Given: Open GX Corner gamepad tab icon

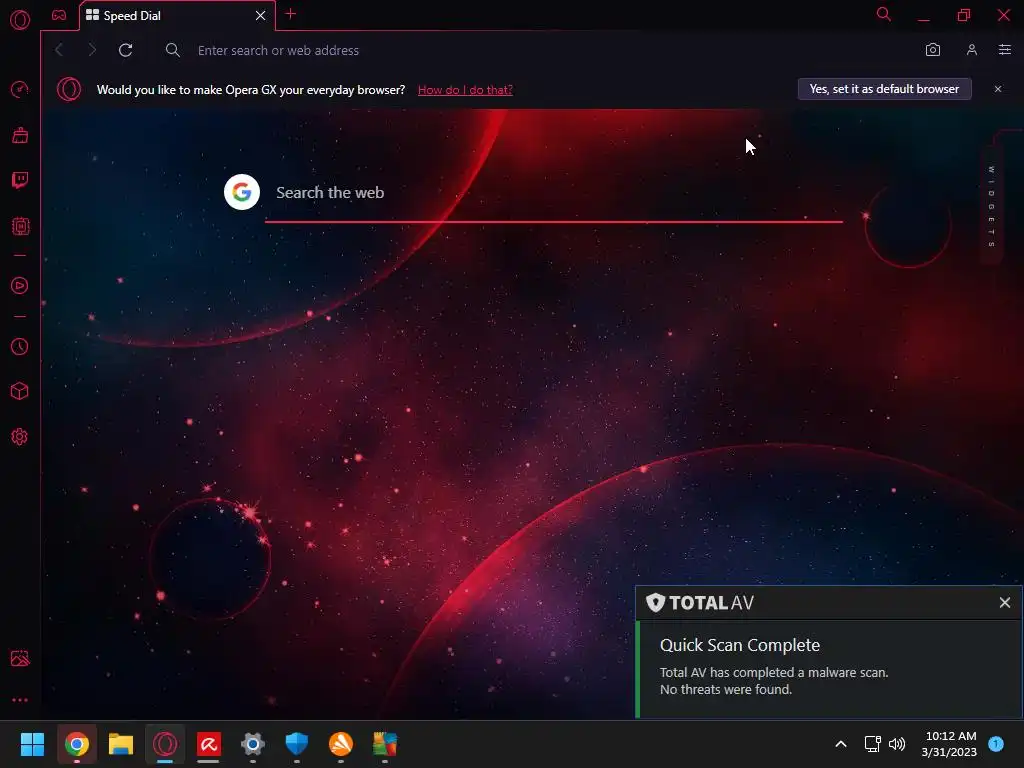Looking at the screenshot, I should coord(59,15).
